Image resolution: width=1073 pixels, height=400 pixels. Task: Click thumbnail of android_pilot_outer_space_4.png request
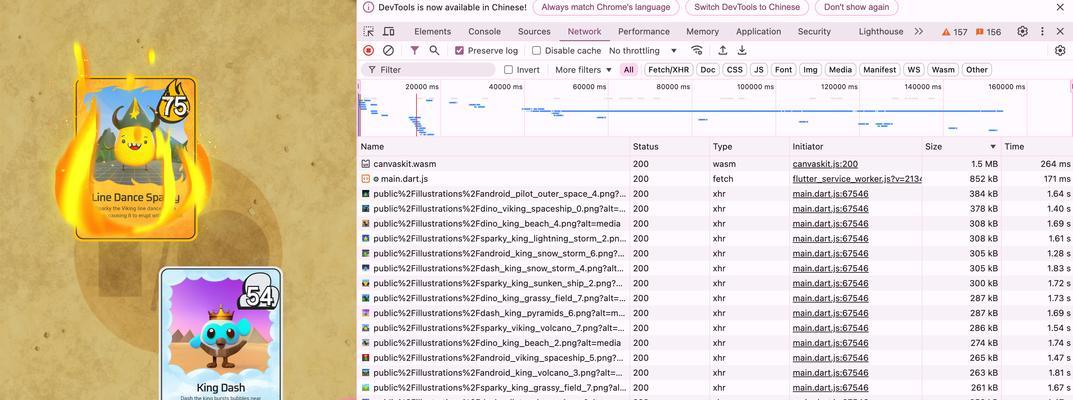pos(366,194)
